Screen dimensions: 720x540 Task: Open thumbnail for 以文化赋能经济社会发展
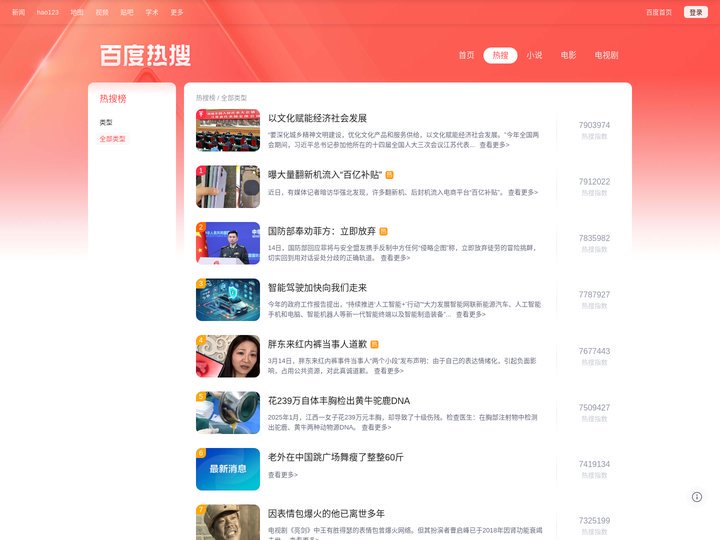coord(228,130)
